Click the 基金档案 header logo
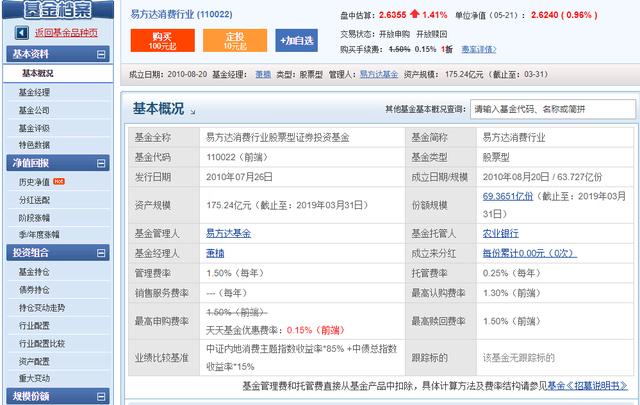The image size is (640, 405). (58, 9)
